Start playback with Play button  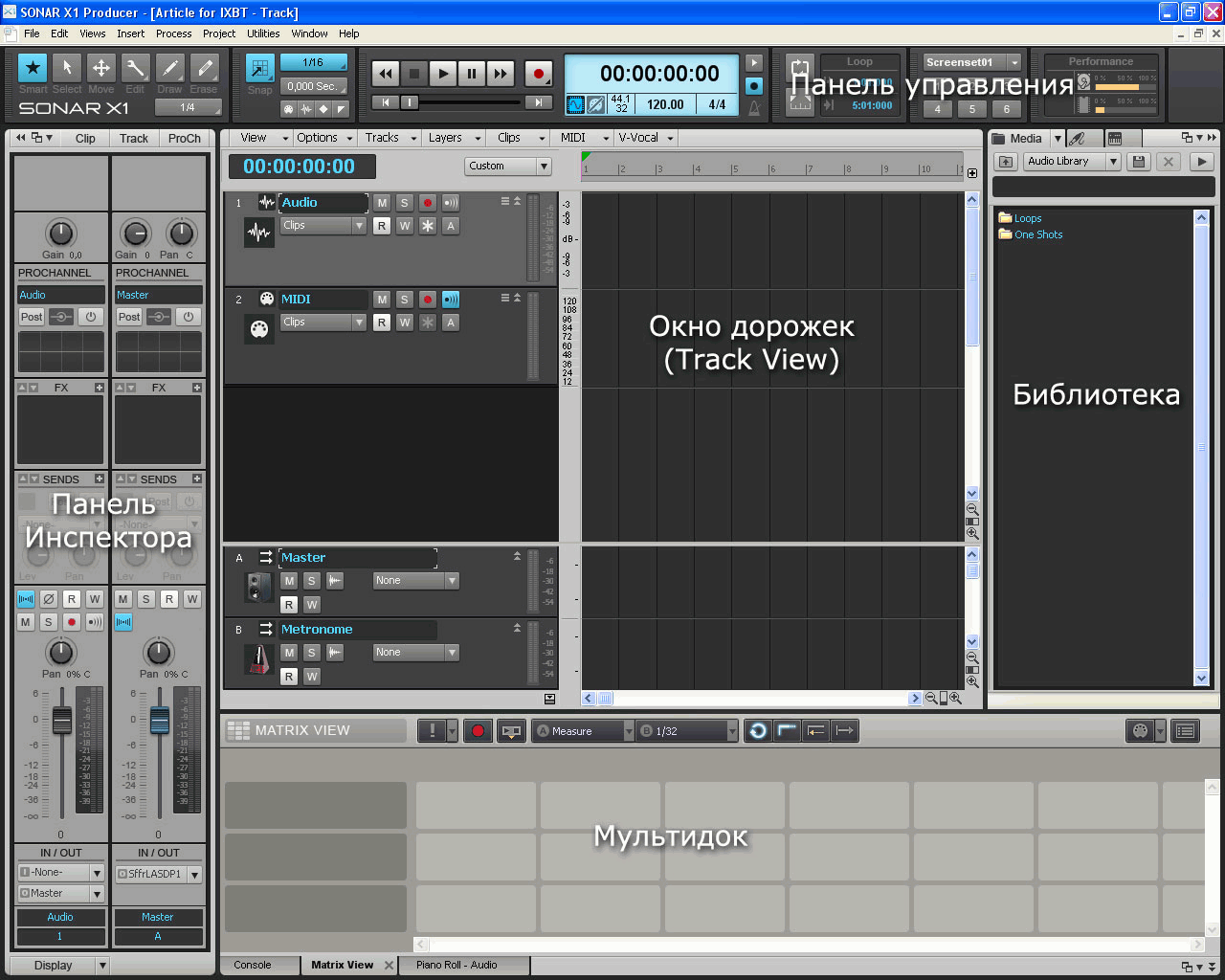coord(442,74)
